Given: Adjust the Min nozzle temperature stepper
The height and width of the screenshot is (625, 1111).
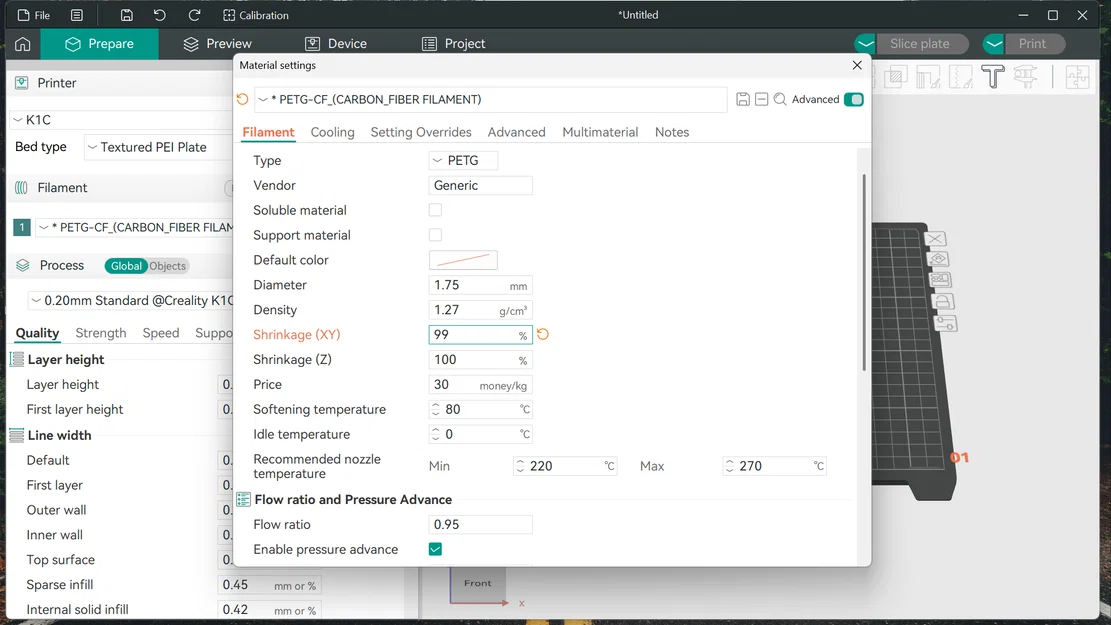Looking at the screenshot, I should click(520, 466).
